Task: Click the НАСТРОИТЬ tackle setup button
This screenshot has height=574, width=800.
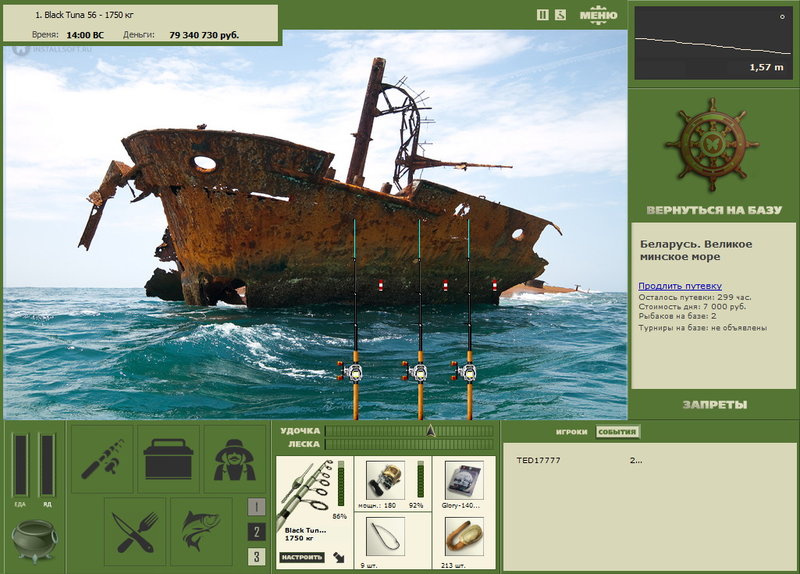Action: point(302,557)
